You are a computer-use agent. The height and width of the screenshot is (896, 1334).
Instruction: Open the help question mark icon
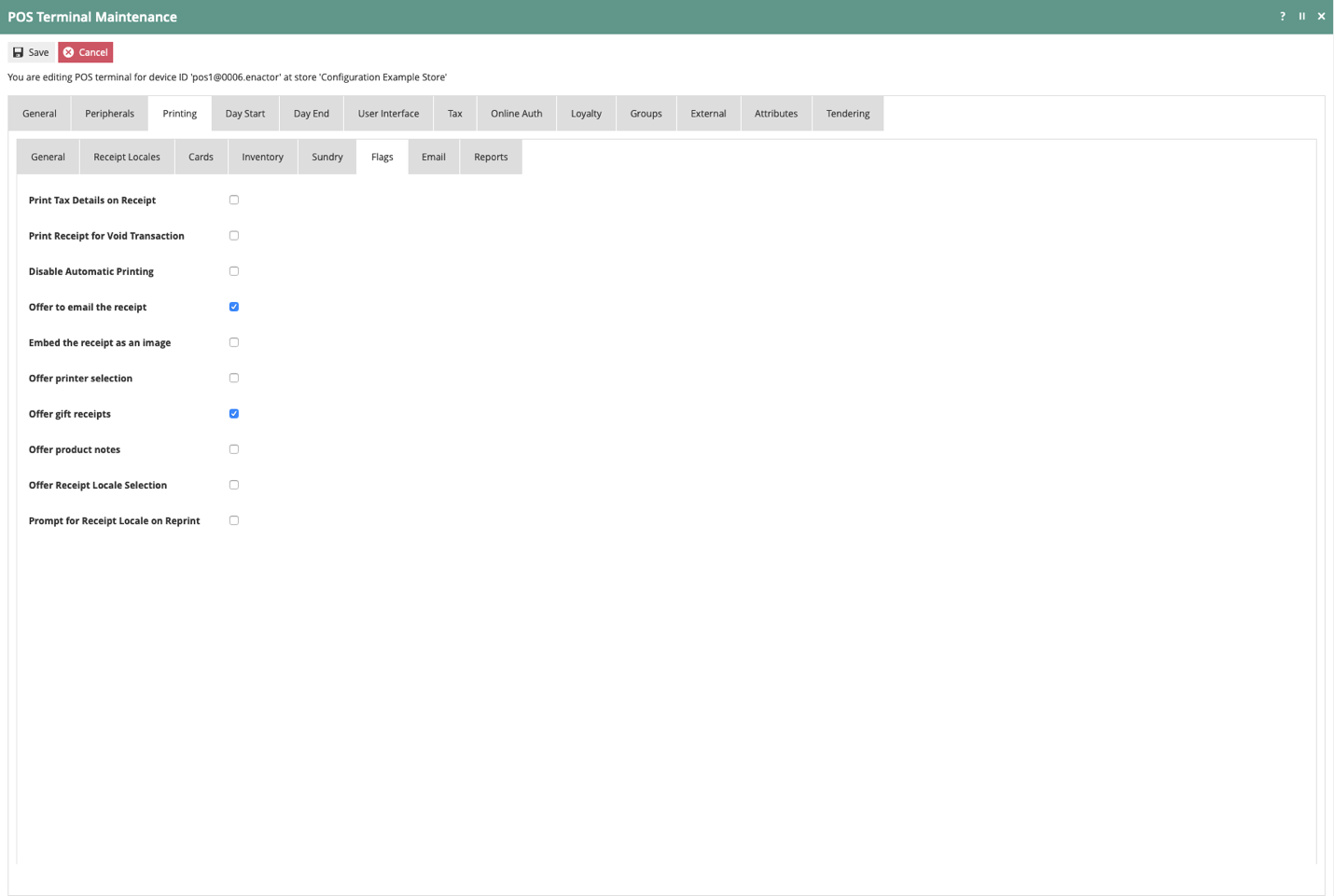1282,16
